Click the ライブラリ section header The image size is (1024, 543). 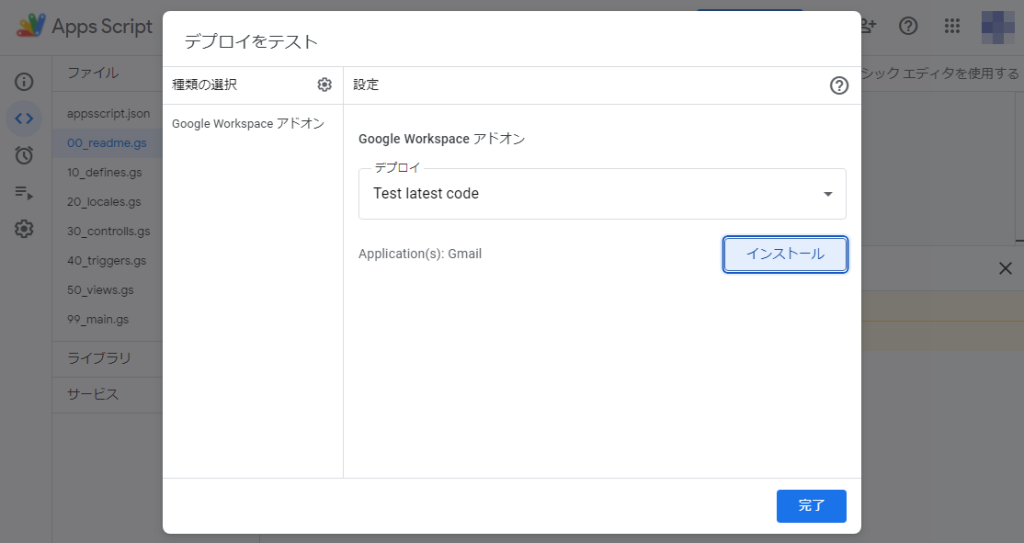[99, 358]
